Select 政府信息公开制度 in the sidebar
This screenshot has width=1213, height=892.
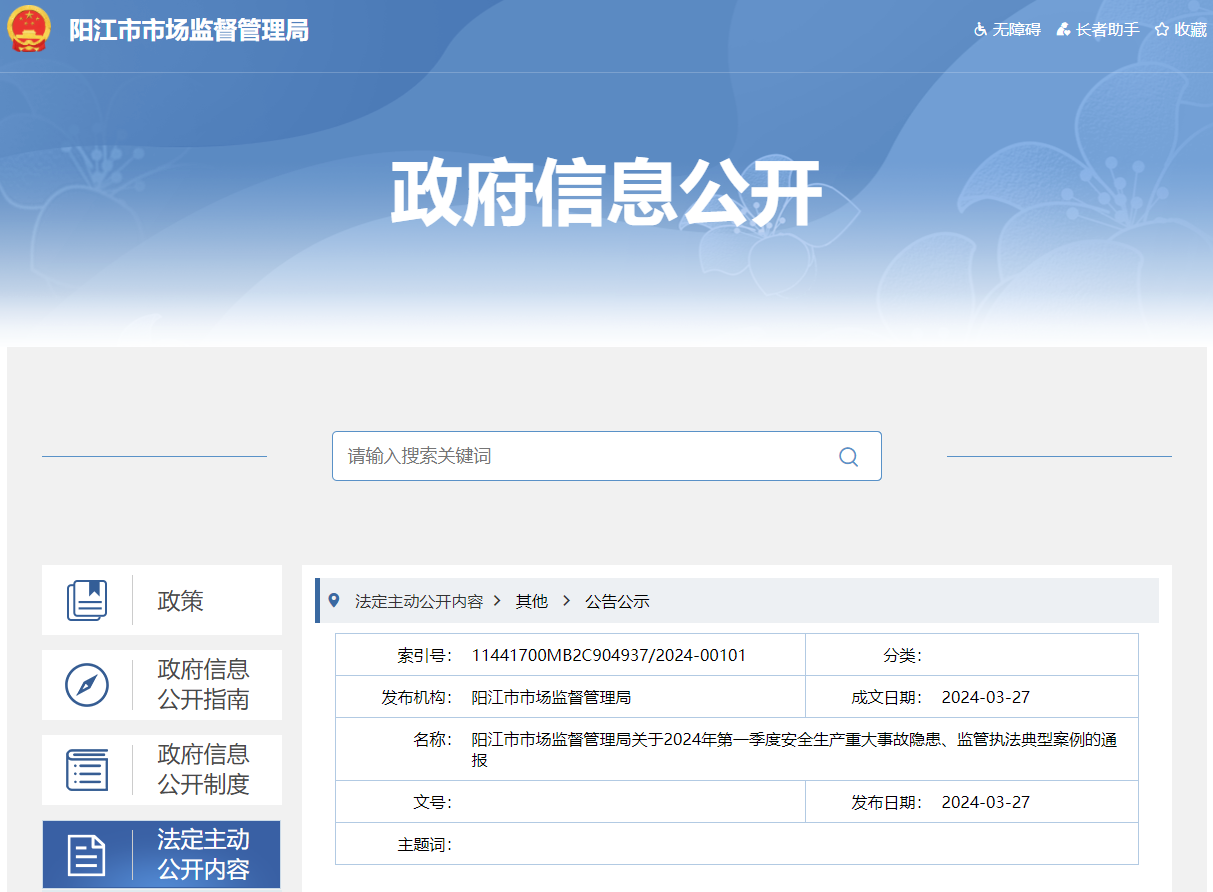pos(203,770)
